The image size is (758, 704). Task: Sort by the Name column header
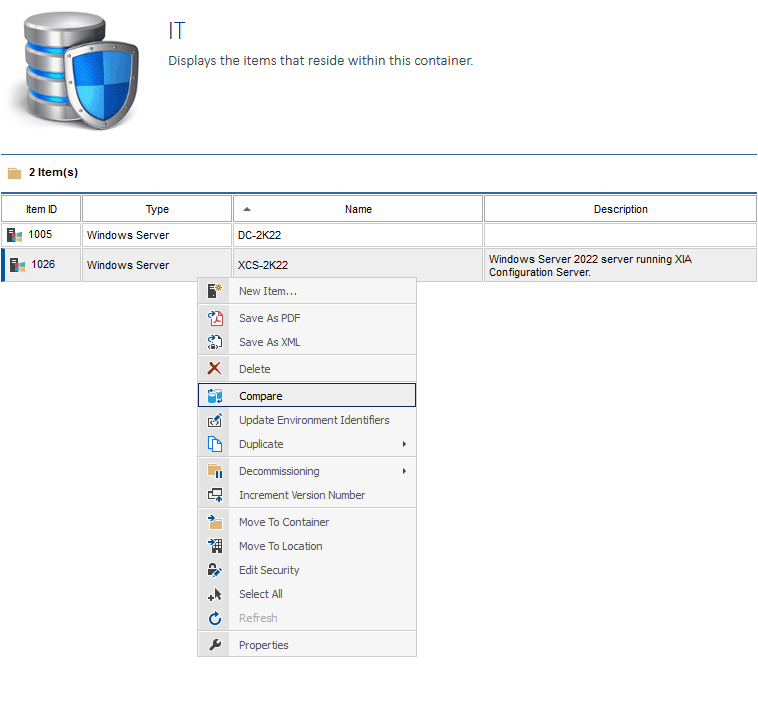[358, 209]
